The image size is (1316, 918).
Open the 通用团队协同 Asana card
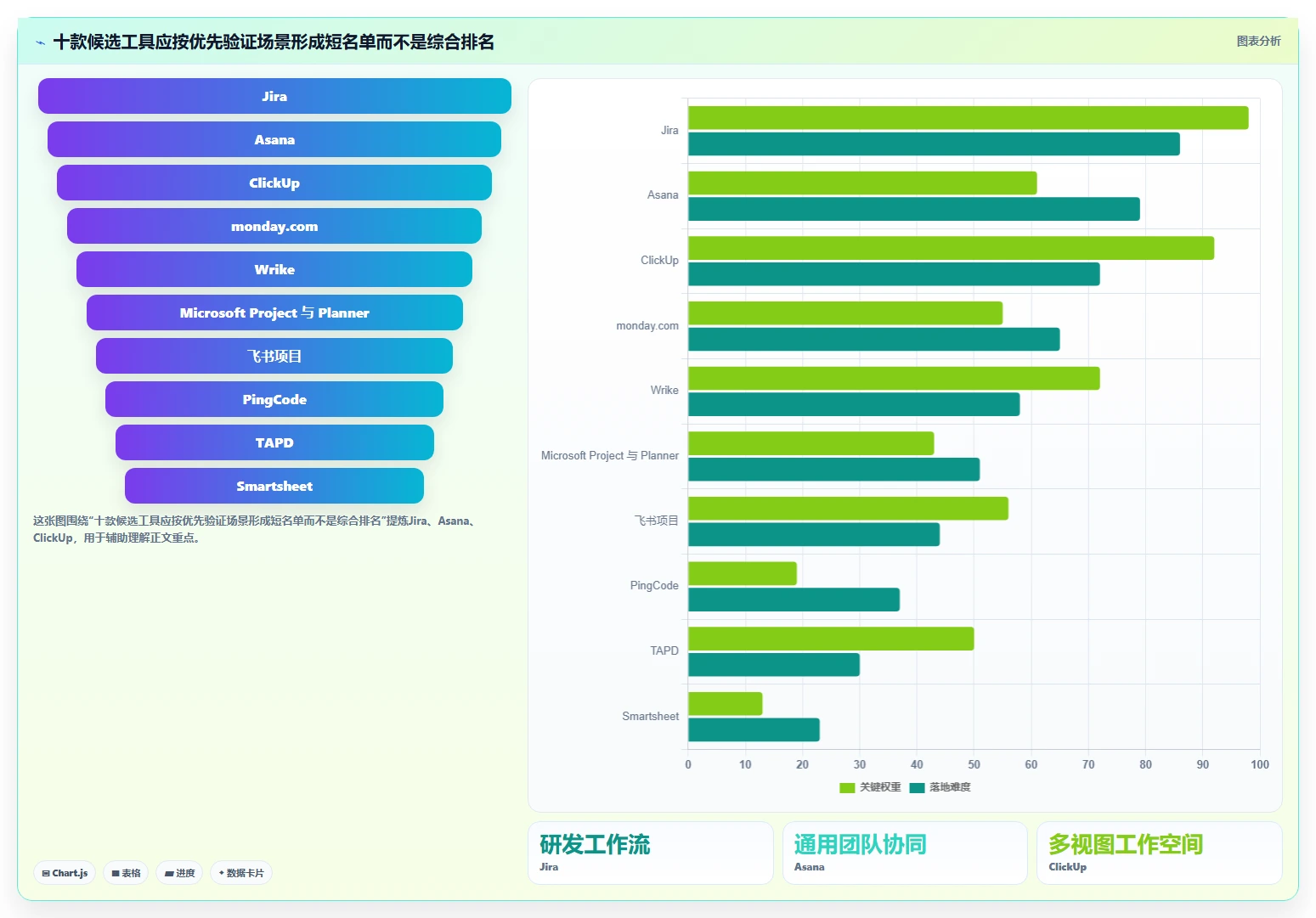pyautogui.click(x=905, y=853)
